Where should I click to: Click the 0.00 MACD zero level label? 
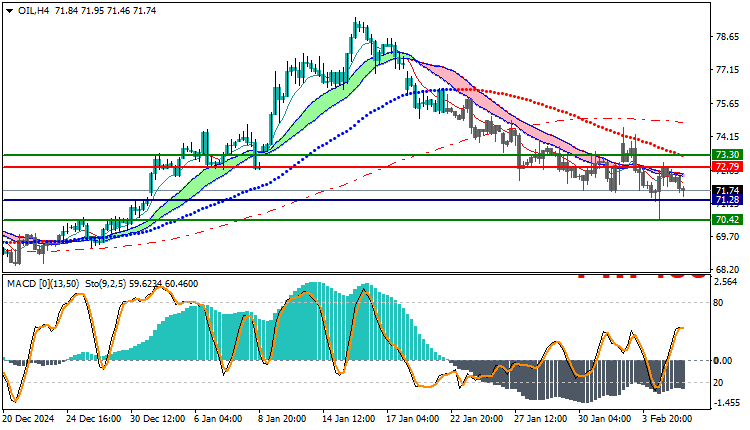tap(723, 361)
